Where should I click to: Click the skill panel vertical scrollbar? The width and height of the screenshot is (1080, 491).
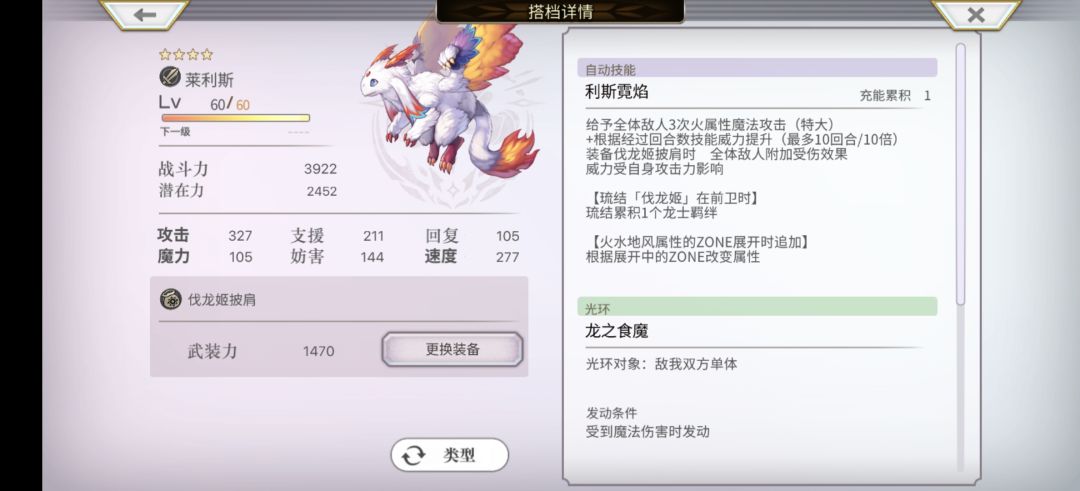(960, 174)
